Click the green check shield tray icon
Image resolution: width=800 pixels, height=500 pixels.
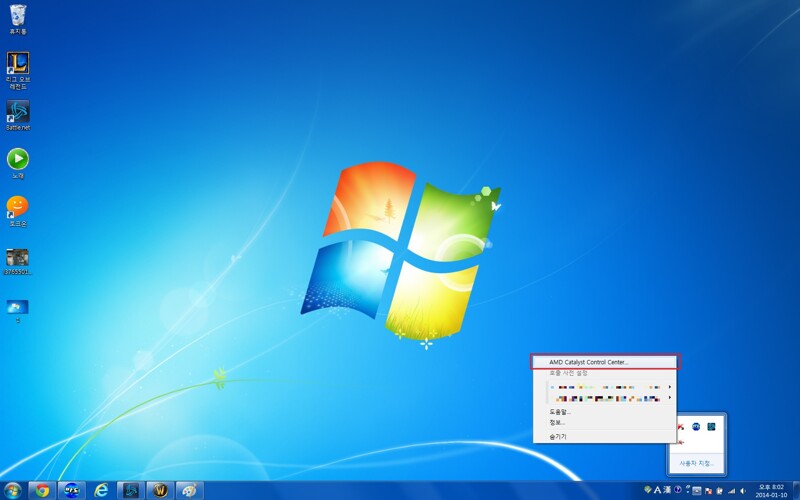point(647,490)
